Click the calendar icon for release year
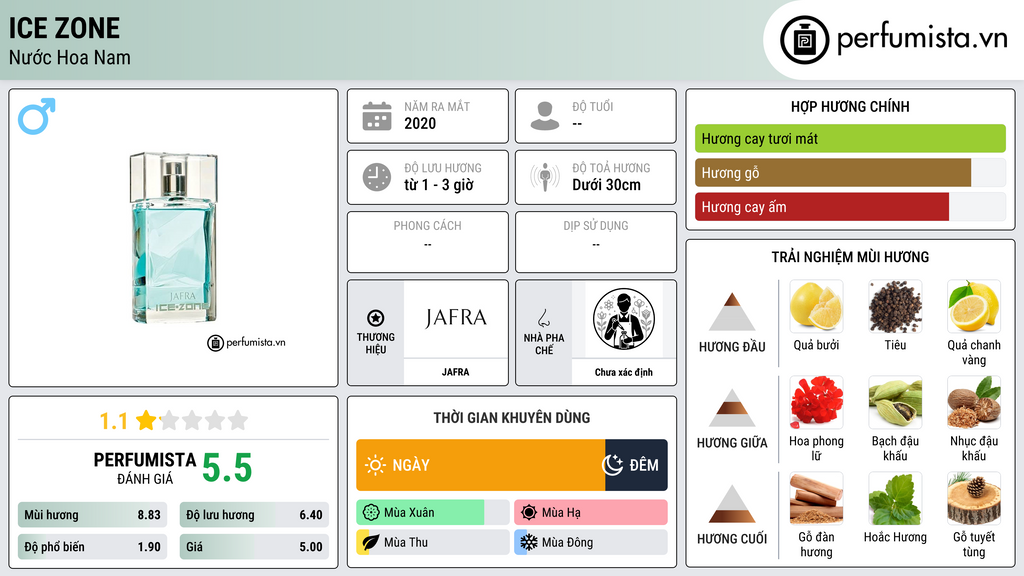 tap(377, 116)
